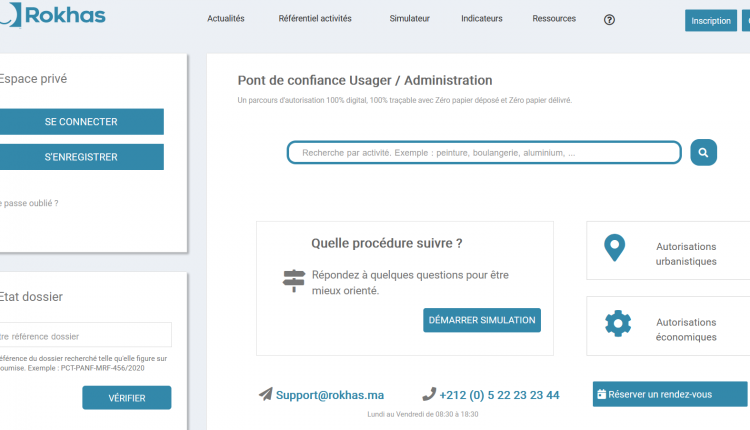Click the paper plane email icon

coord(265,394)
